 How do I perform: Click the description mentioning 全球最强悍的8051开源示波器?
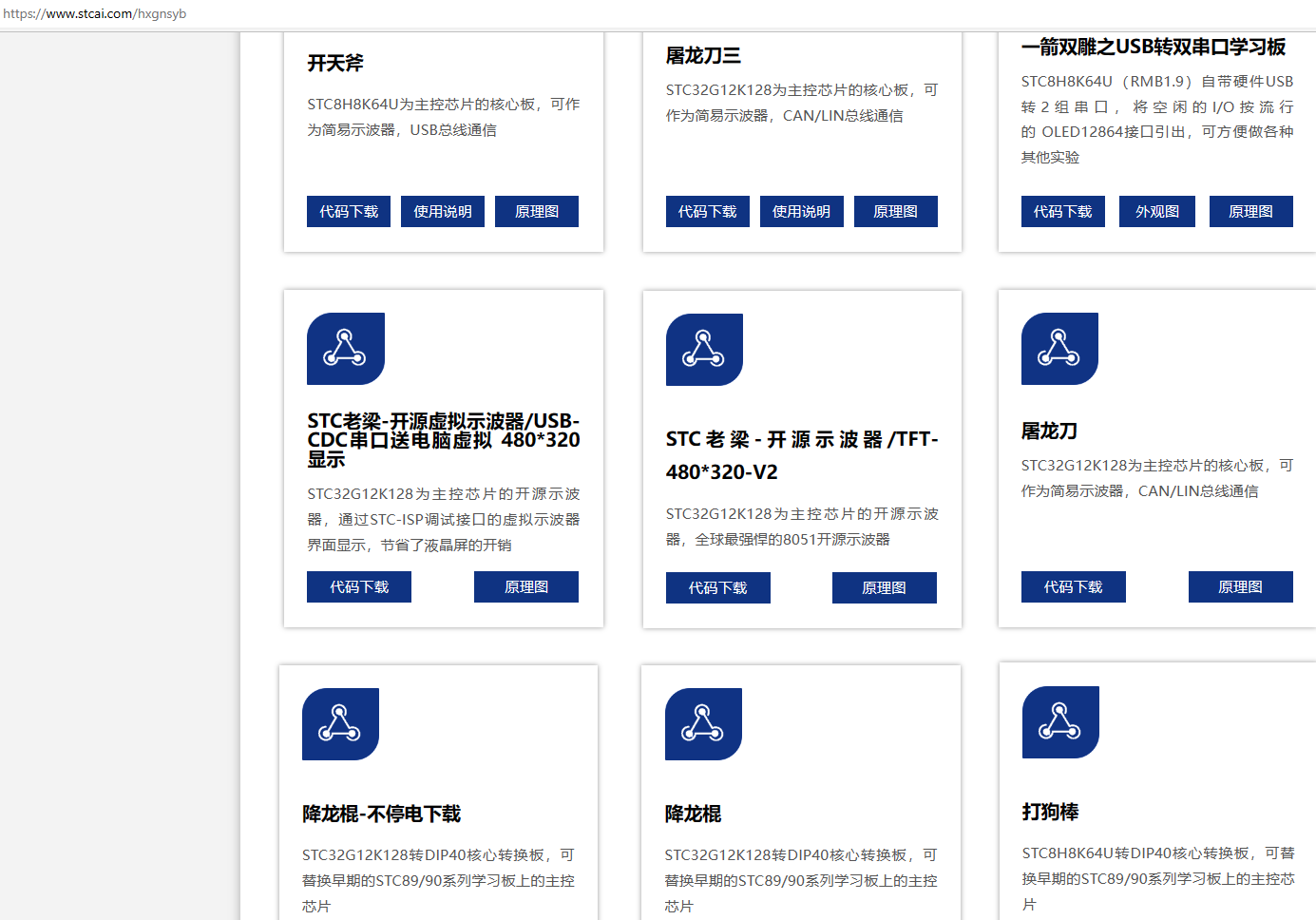802,527
